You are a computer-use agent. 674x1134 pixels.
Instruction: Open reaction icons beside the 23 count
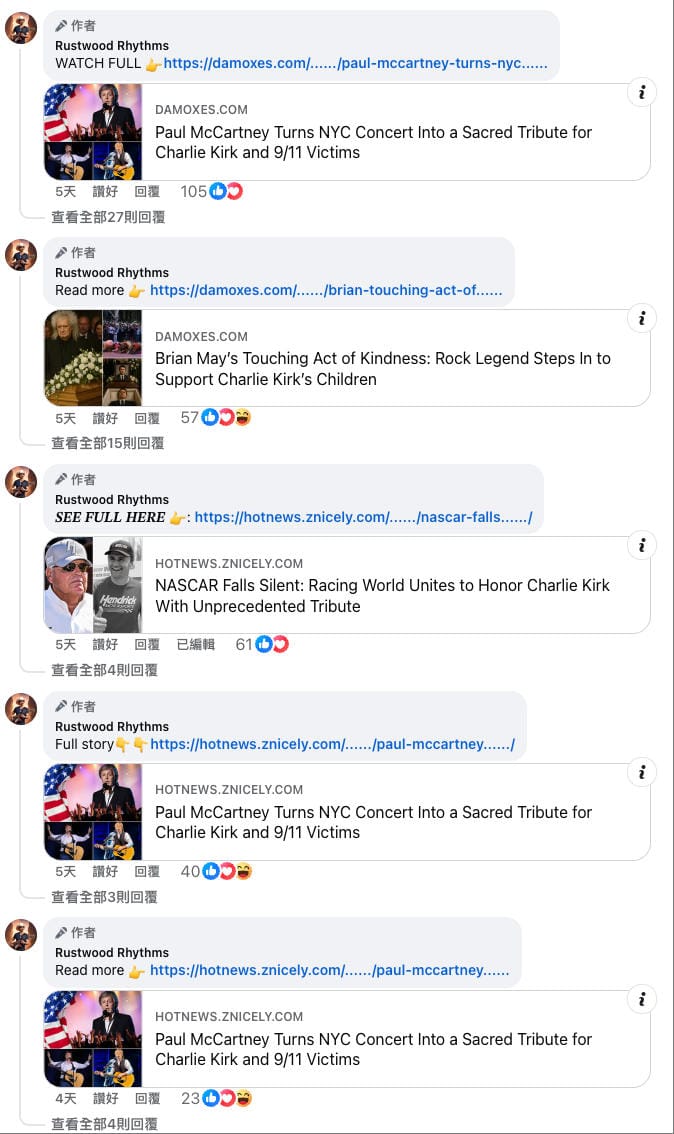point(226,1099)
